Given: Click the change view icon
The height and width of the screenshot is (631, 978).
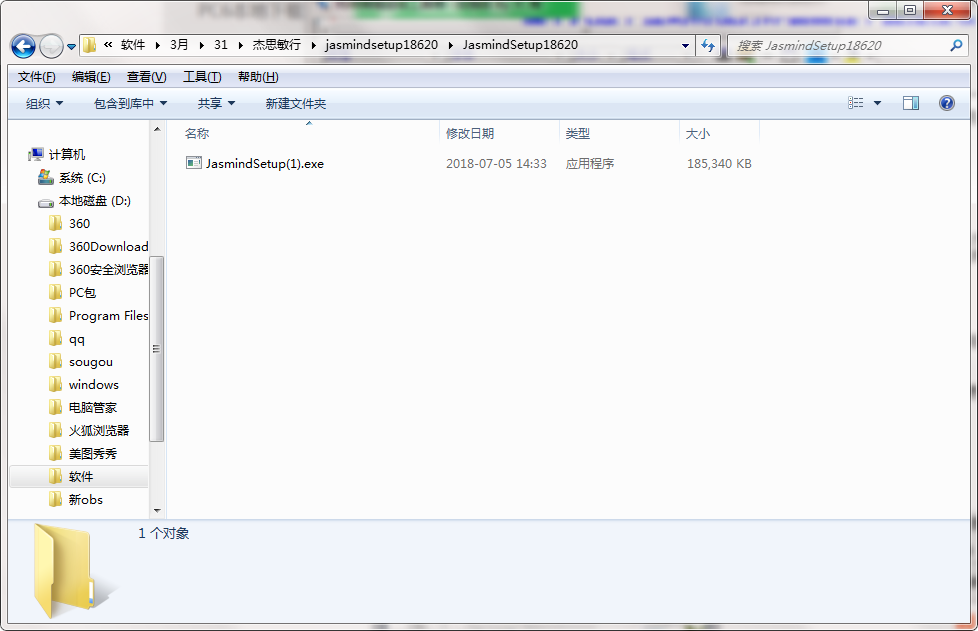Looking at the screenshot, I should tap(856, 103).
